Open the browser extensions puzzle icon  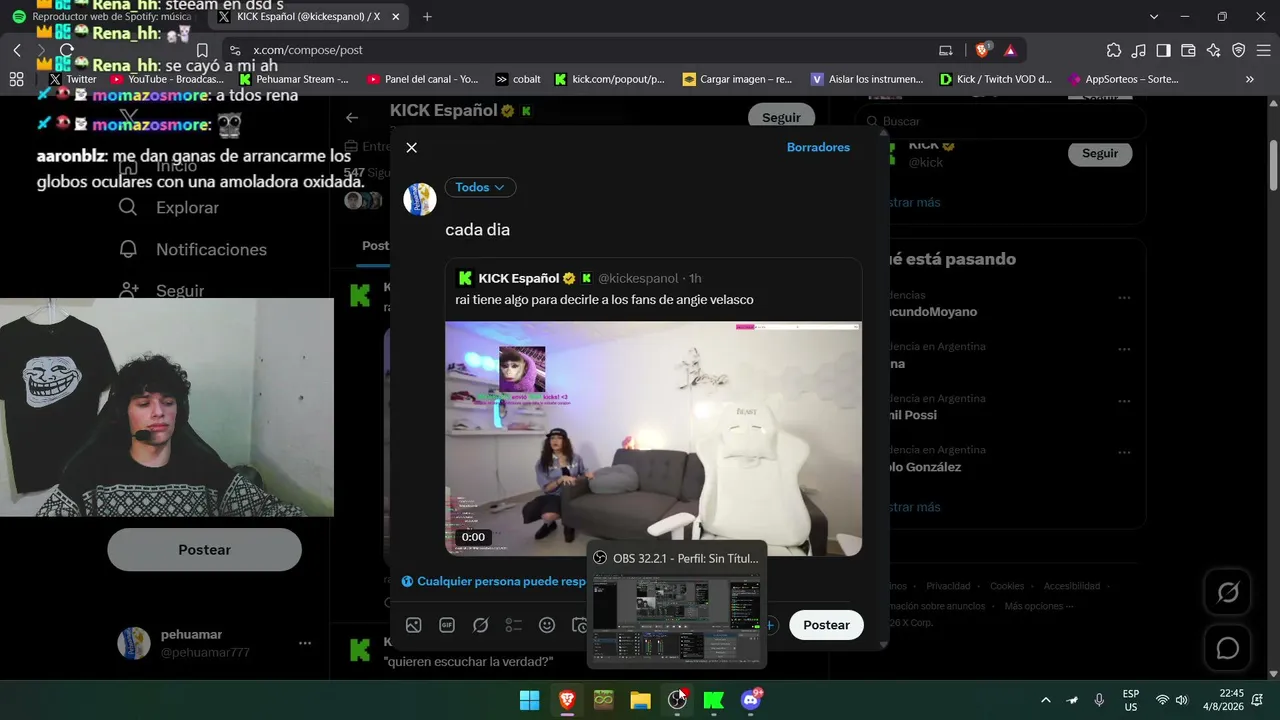[1114, 50]
